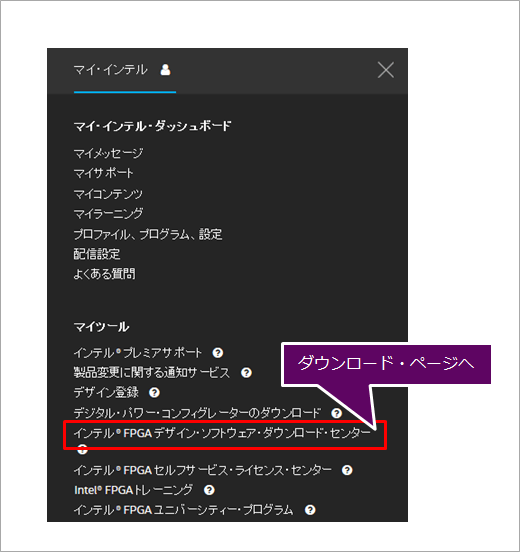The height and width of the screenshot is (552, 520).
Task: Click help icon next to プレミアサポート
Action: (x=218, y=353)
